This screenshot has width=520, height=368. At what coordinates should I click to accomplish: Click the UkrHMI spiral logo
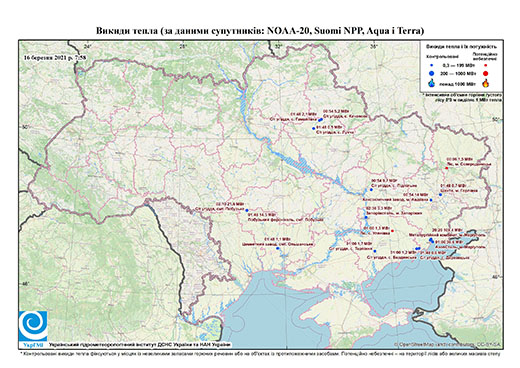point(33,325)
